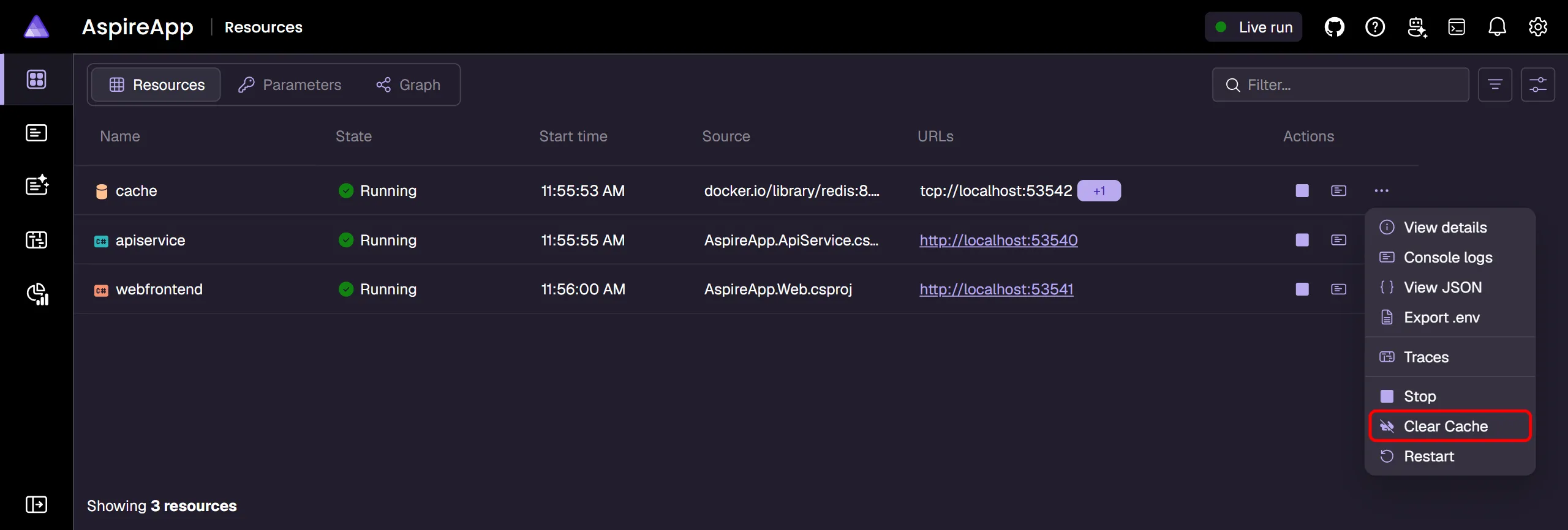The height and width of the screenshot is (530, 1568).
Task: Open the notifications bell
Action: tap(1497, 27)
